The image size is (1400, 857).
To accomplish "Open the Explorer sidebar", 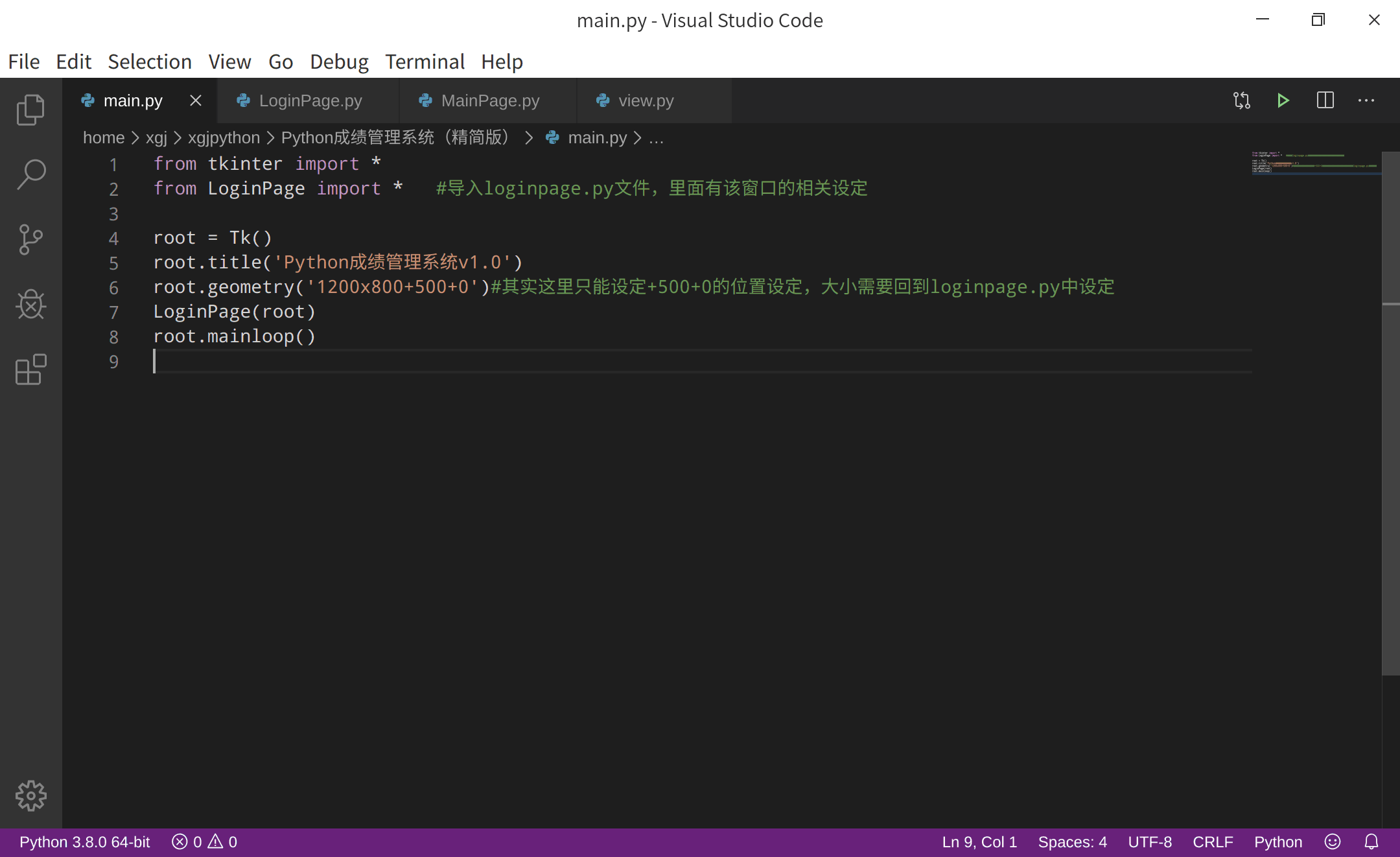I will pos(30,109).
